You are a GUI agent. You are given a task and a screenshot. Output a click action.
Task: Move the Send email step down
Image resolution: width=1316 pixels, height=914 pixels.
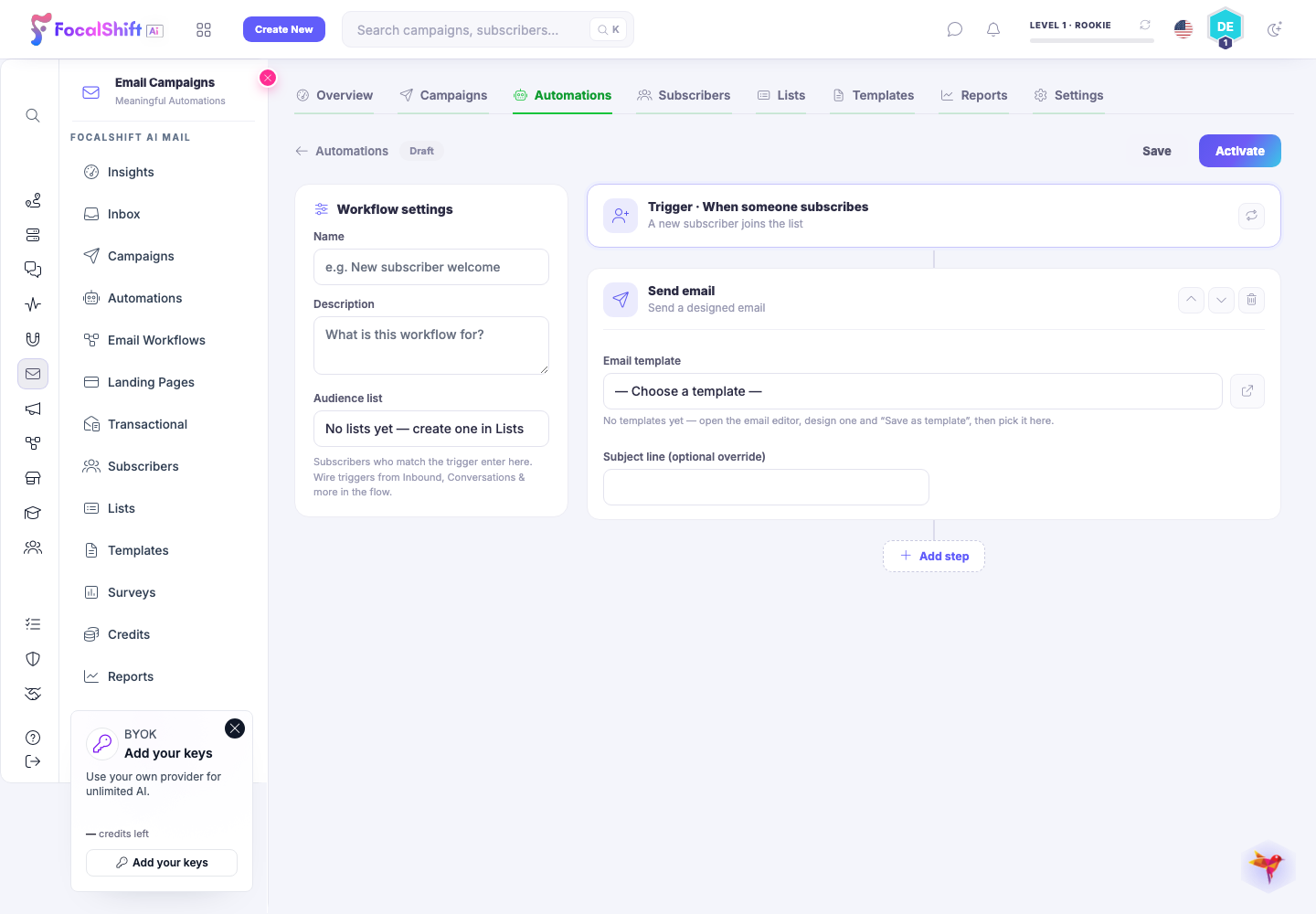(x=1221, y=300)
